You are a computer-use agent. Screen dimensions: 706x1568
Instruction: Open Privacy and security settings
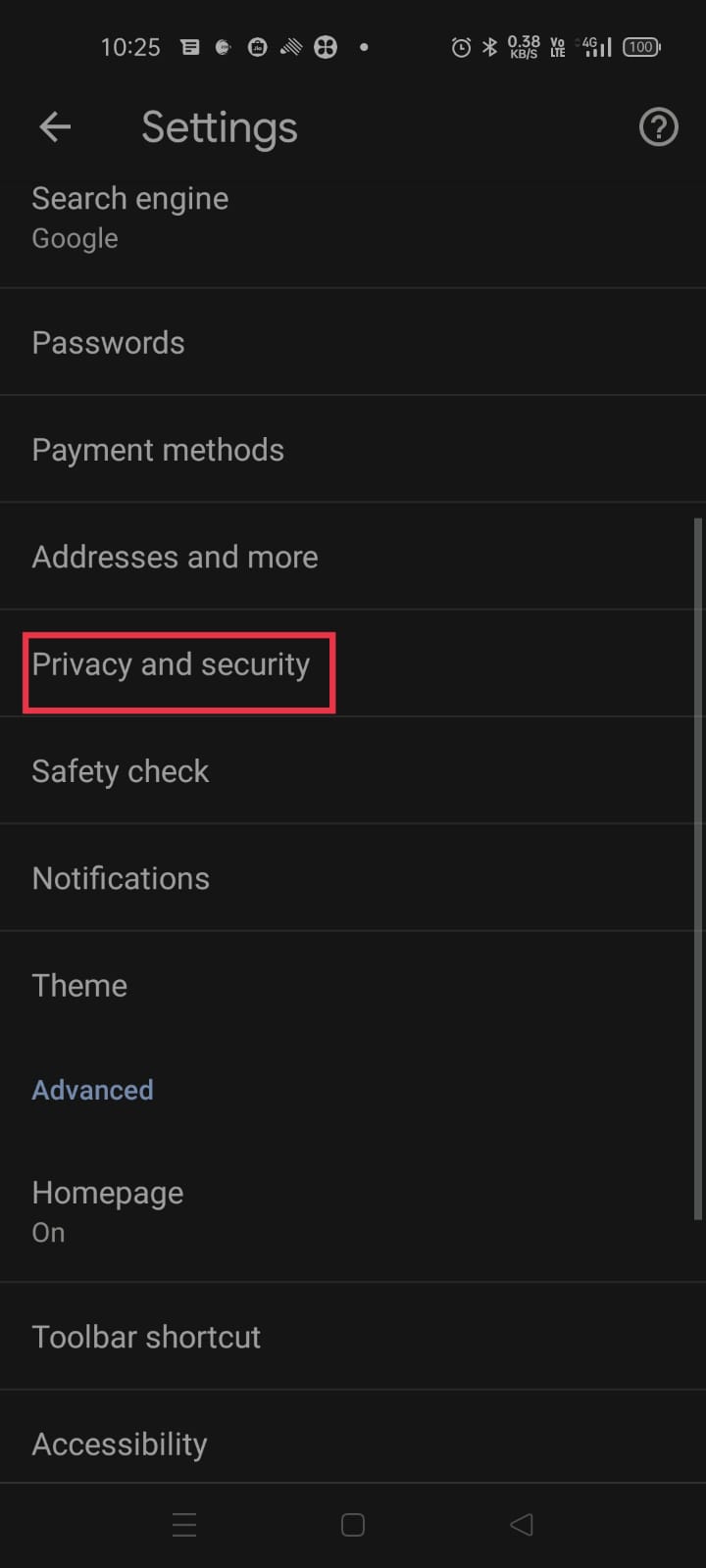tap(171, 664)
